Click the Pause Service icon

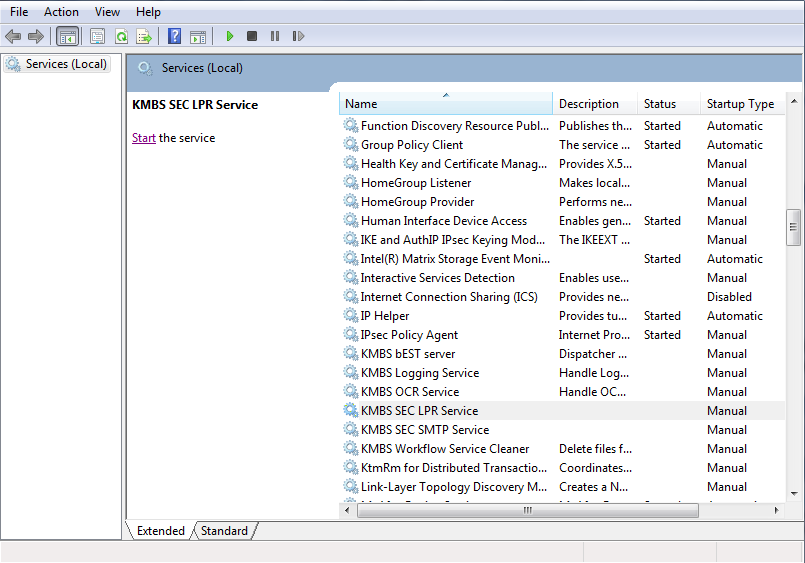point(275,36)
